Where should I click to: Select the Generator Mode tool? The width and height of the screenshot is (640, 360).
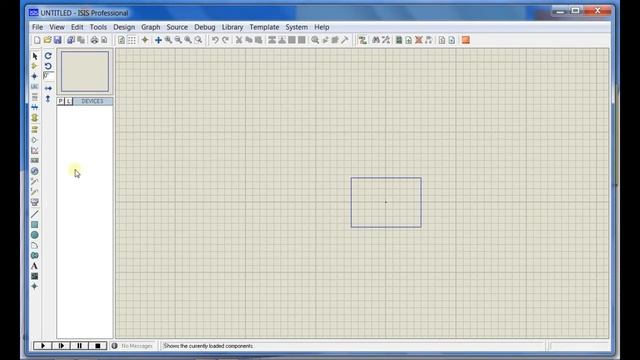point(35,171)
